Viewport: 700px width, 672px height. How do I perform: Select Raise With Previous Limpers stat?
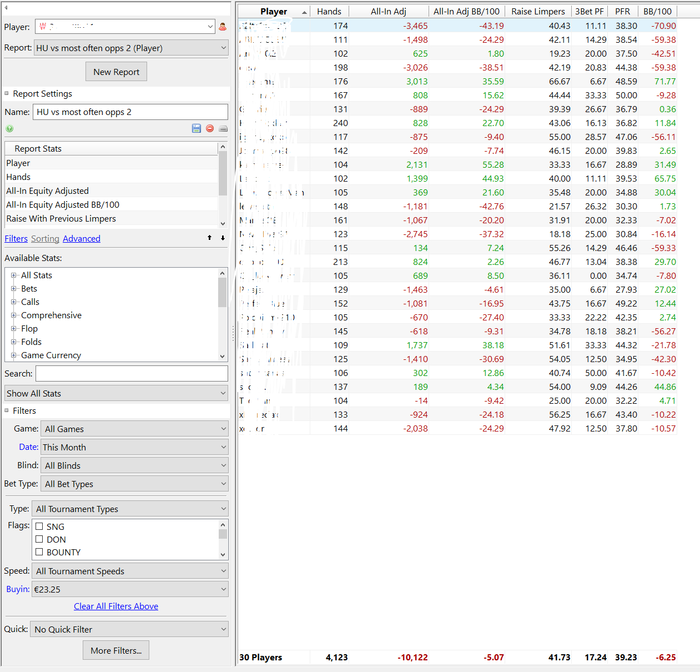pos(111,218)
